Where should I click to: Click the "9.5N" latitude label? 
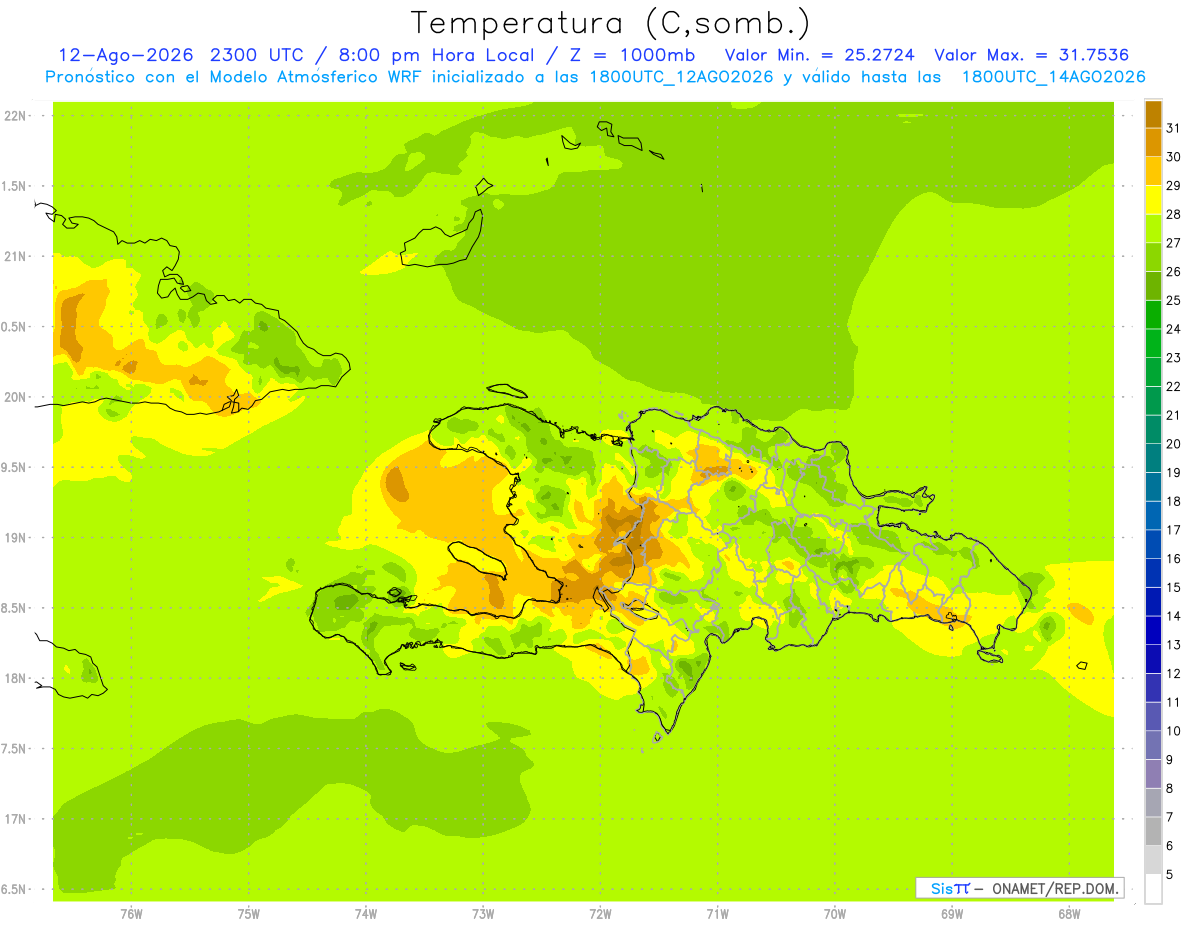(x=15, y=467)
